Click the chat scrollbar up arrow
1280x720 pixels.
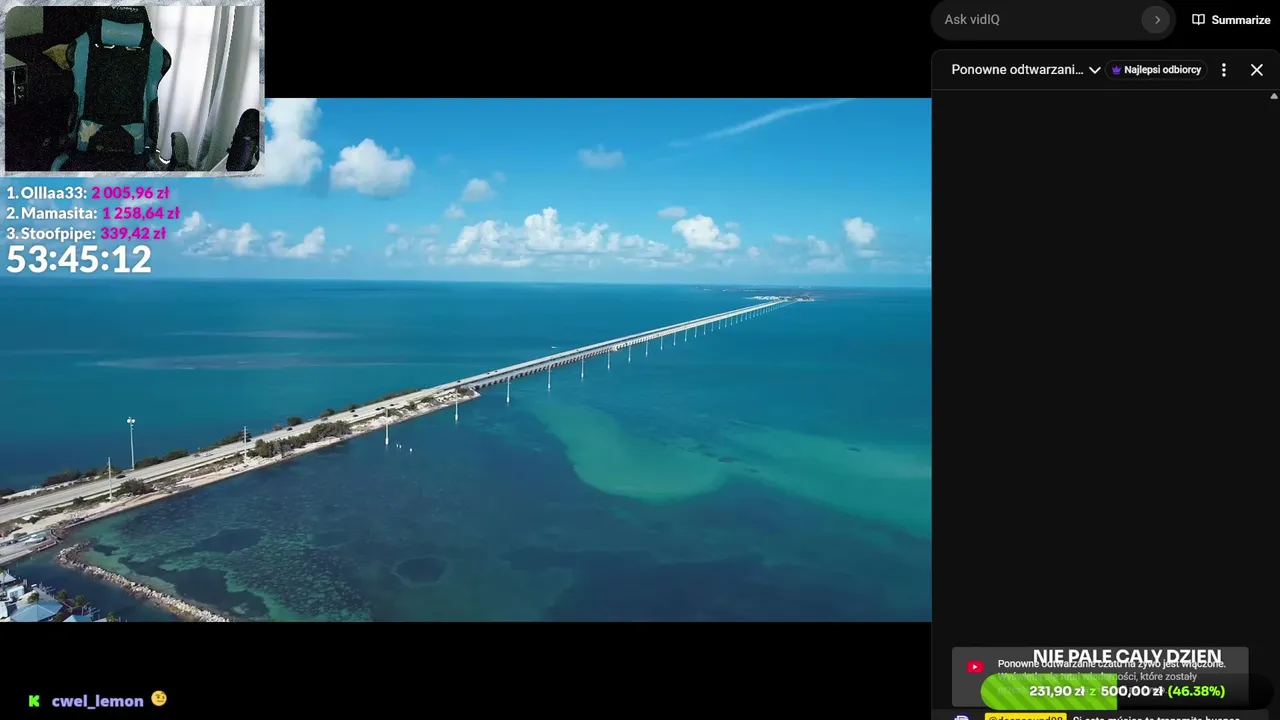(x=1274, y=96)
